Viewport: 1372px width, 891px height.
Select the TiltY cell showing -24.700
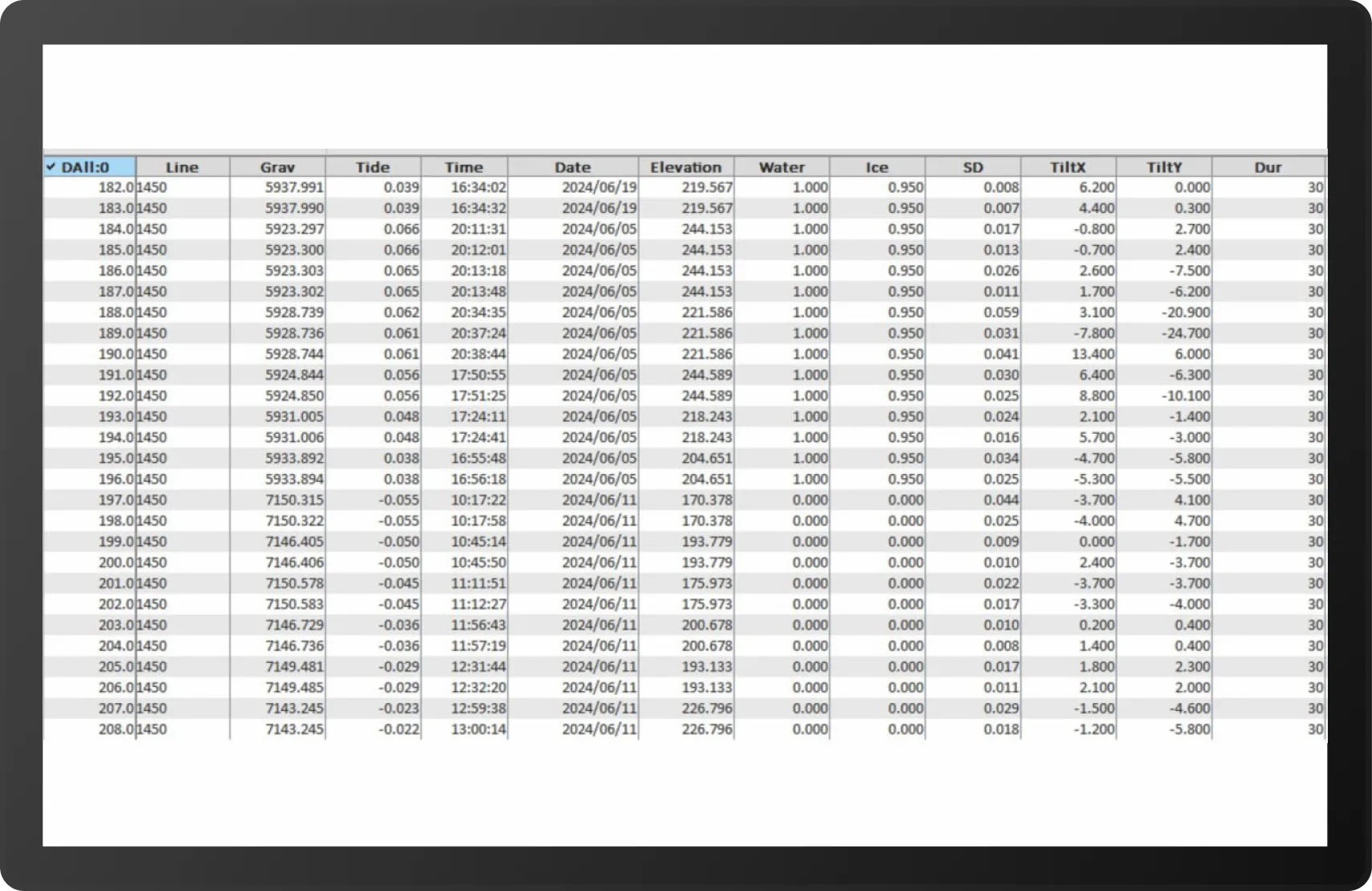[1186, 333]
